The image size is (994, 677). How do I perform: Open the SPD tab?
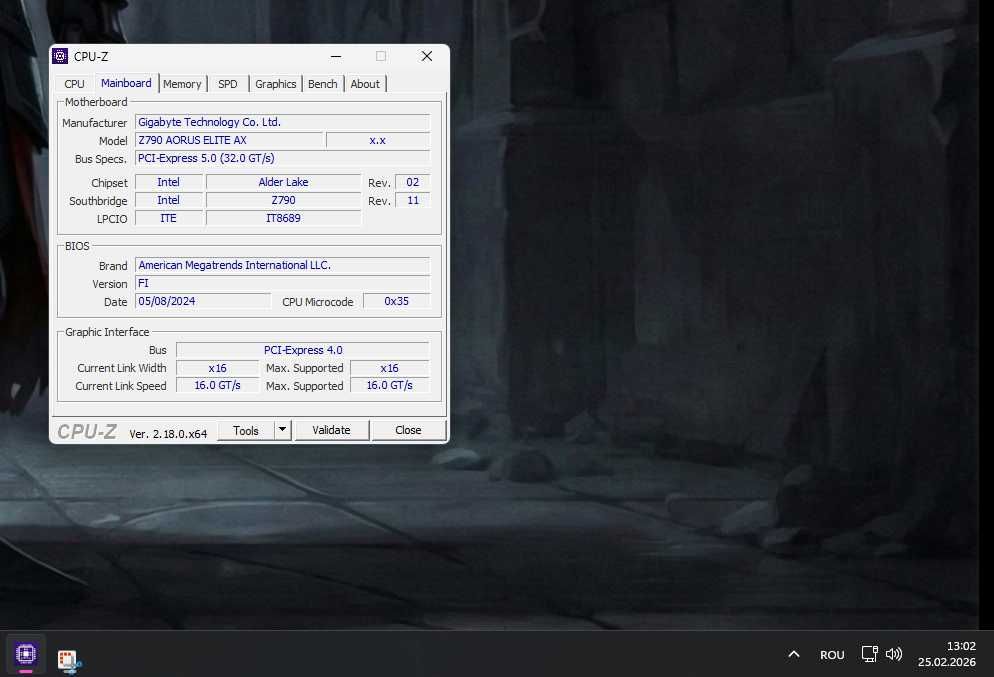tap(228, 84)
